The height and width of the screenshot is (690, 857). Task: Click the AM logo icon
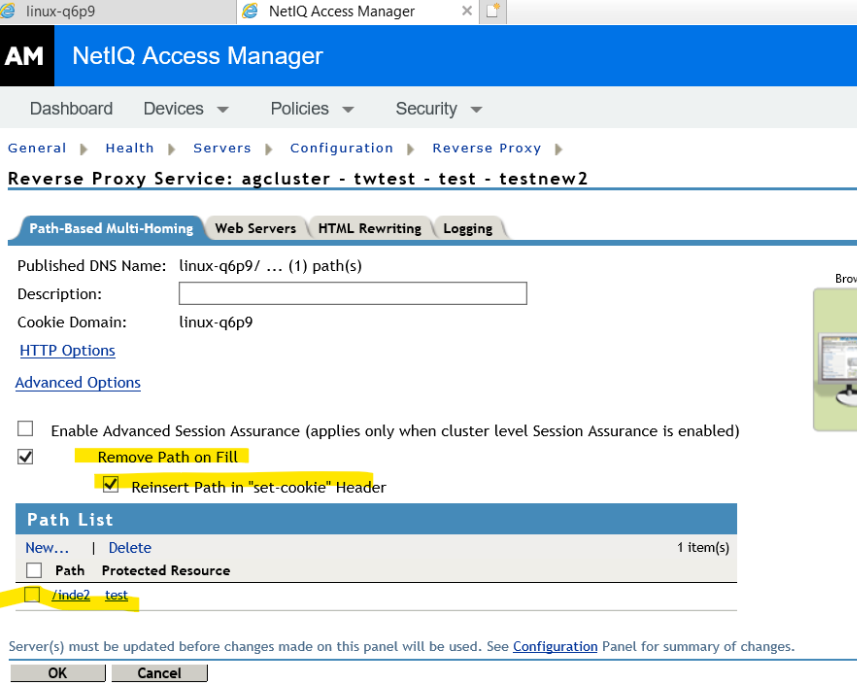[x=26, y=56]
